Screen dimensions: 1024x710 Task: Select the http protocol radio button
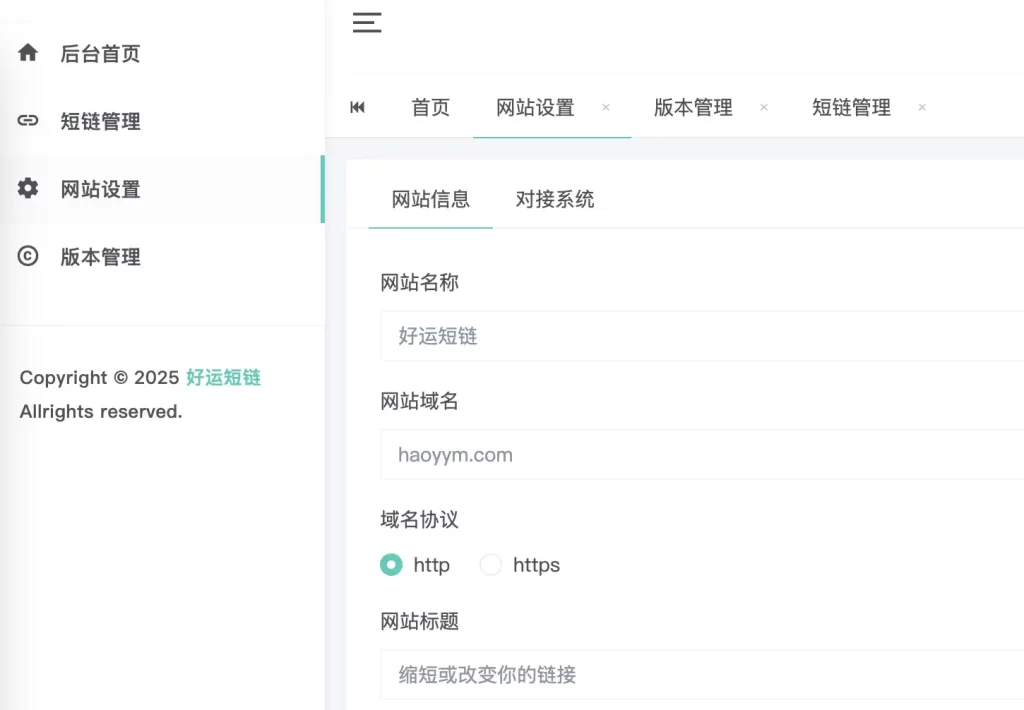click(x=391, y=565)
